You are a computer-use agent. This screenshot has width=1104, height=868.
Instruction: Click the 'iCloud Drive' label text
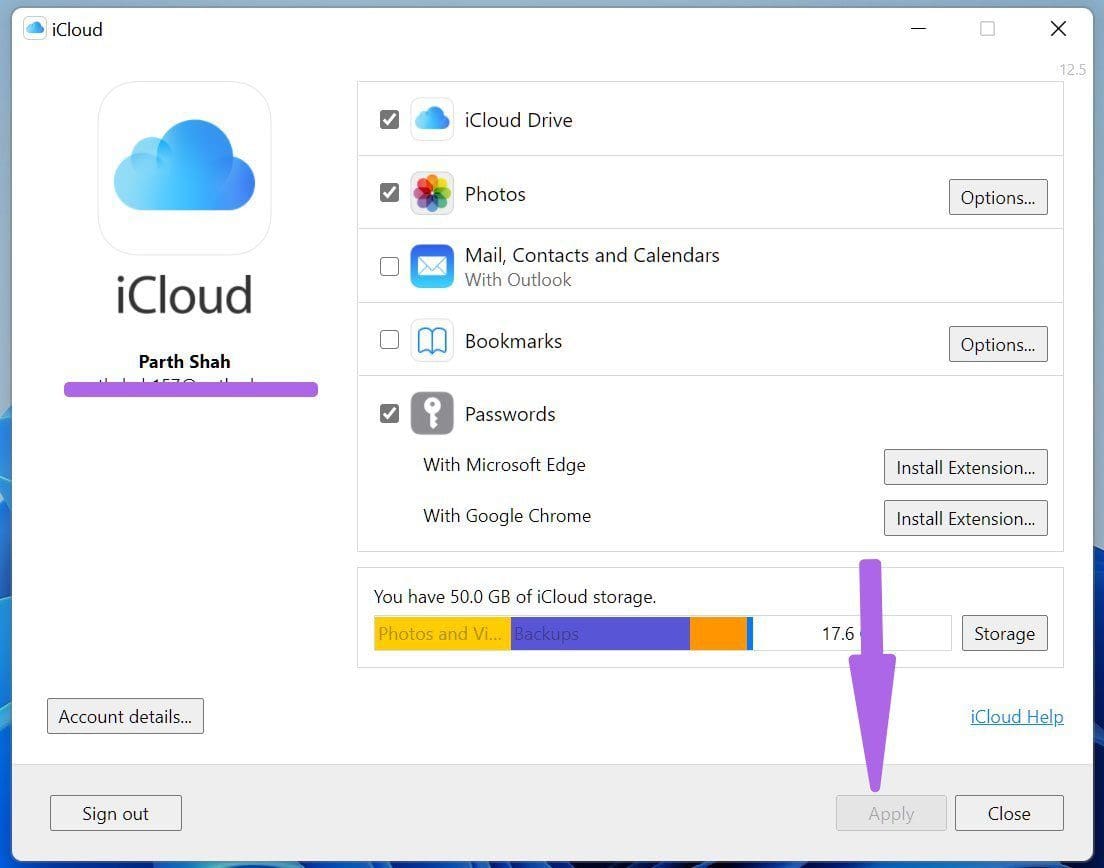pos(519,120)
